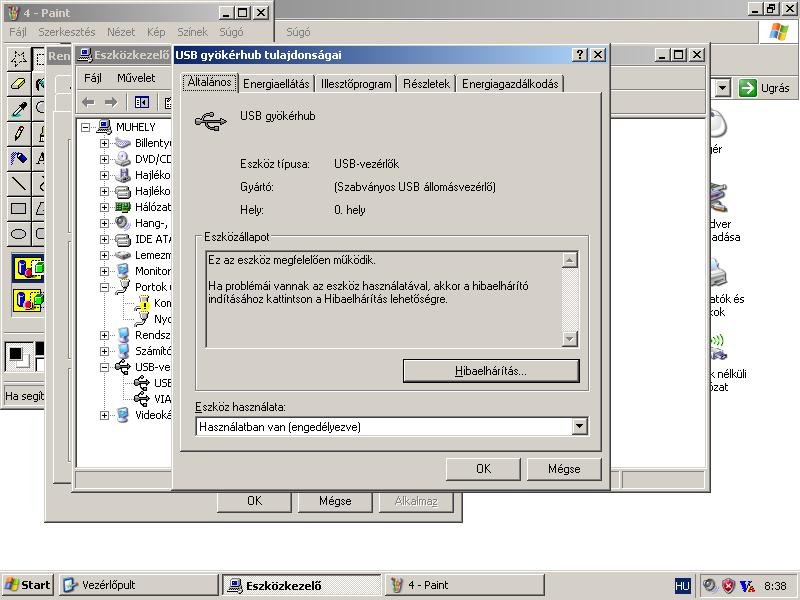Choose the transparent selection option in Paint
The height and width of the screenshot is (600, 800).
(28, 299)
